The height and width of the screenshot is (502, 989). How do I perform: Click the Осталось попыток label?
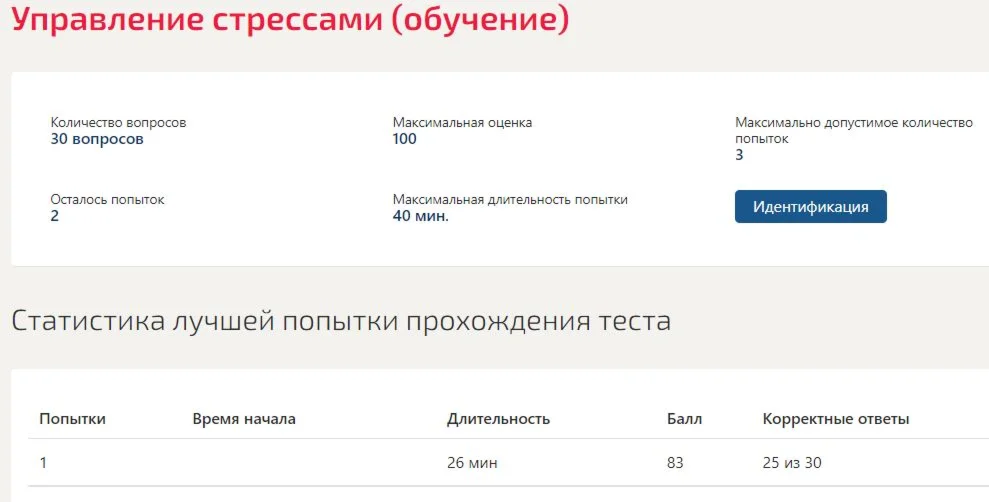(x=107, y=199)
